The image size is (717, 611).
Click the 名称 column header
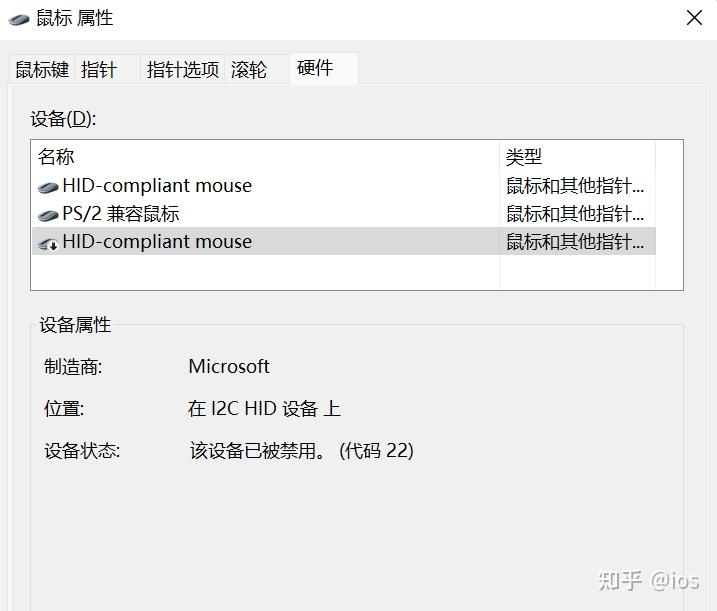click(x=56, y=157)
